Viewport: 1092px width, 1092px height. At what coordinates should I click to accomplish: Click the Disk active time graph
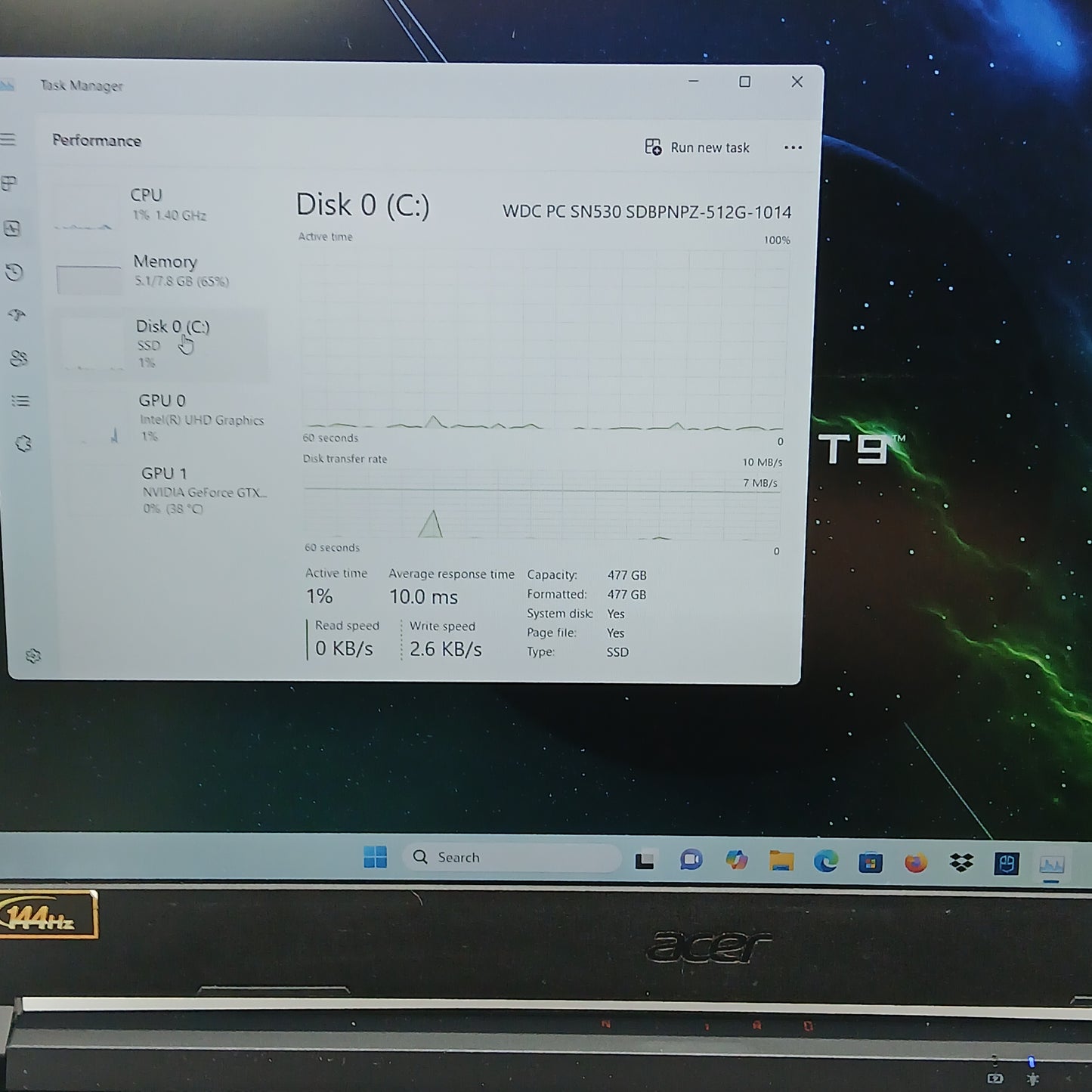coord(544,339)
